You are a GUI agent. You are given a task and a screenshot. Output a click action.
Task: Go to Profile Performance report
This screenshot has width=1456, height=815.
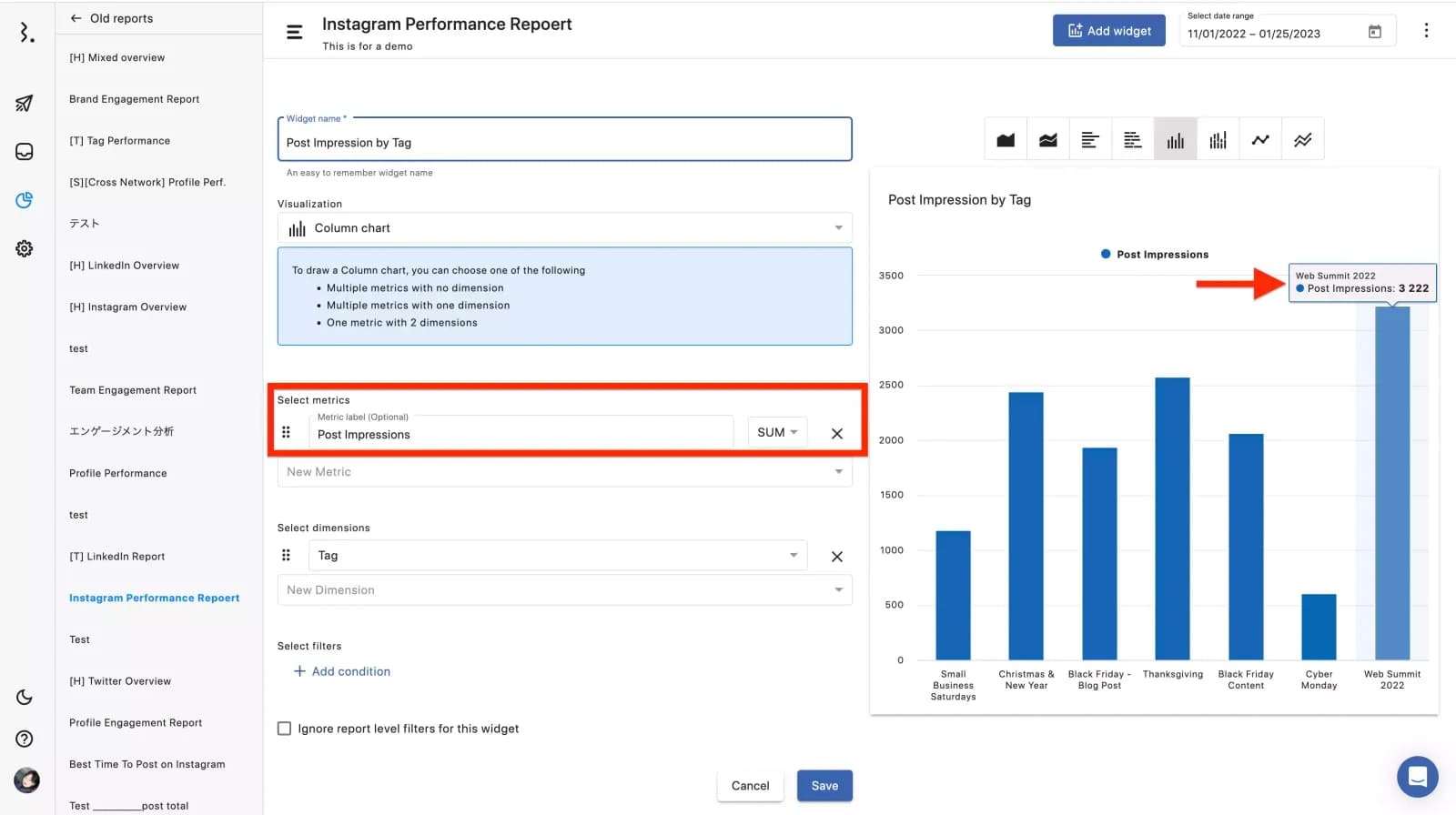click(x=118, y=474)
